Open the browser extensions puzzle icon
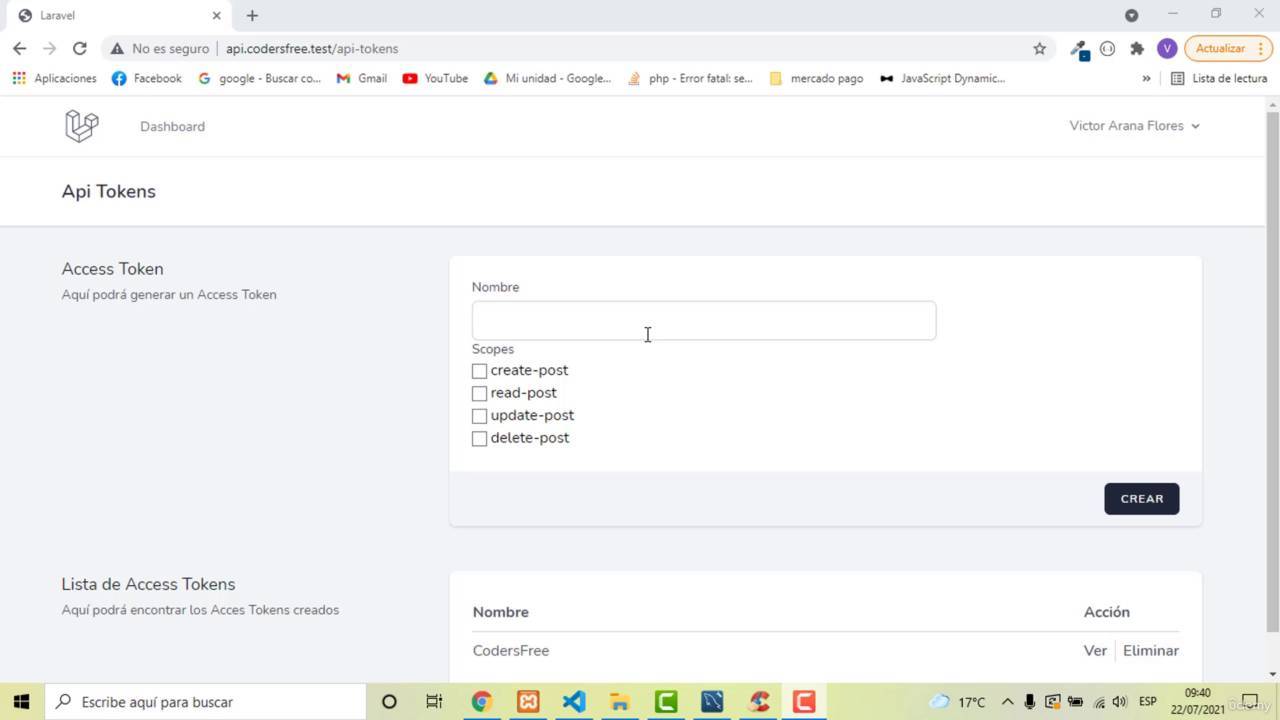This screenshot has height=720, width=1280. (x=1137, y=48)
